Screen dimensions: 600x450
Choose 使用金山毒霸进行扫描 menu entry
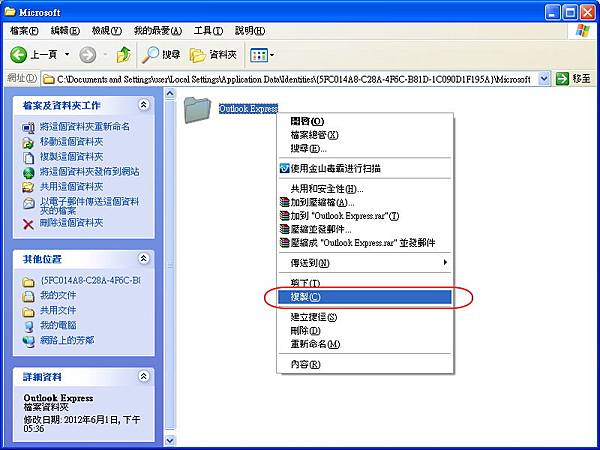click(365, 168)
